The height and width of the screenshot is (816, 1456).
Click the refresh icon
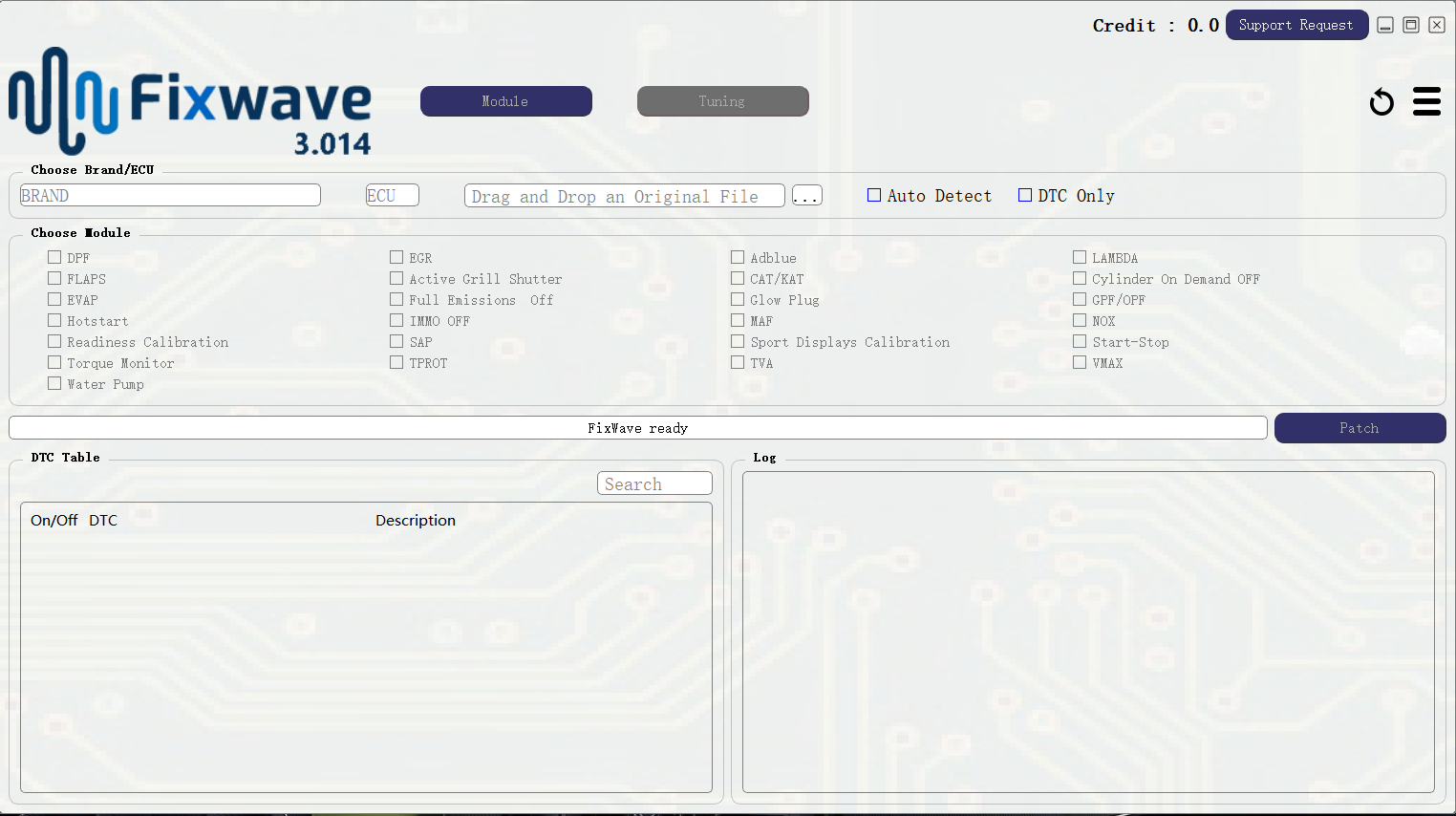click(1381, 101)
